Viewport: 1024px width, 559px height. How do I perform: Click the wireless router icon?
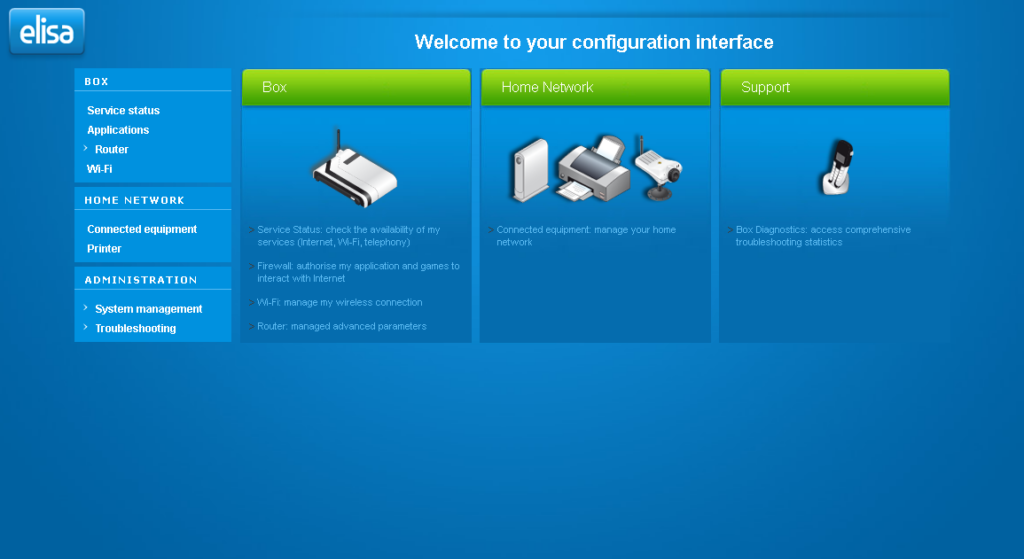click(354, 170)
